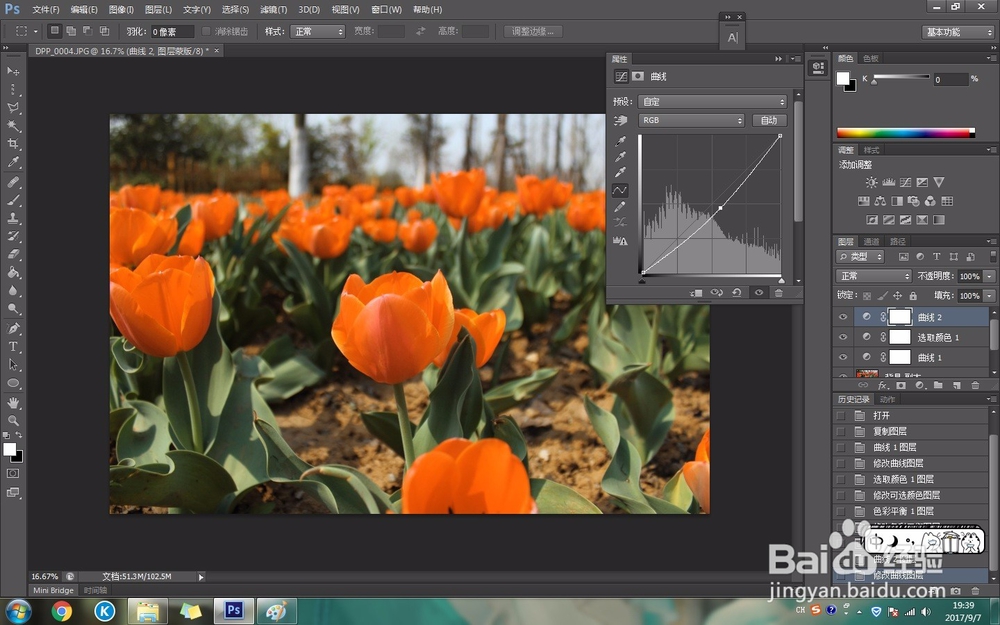The width and height of the screenshot is (1000, 625).
Task: Select the Clone Stamp tool
Action: coord(13,217)
